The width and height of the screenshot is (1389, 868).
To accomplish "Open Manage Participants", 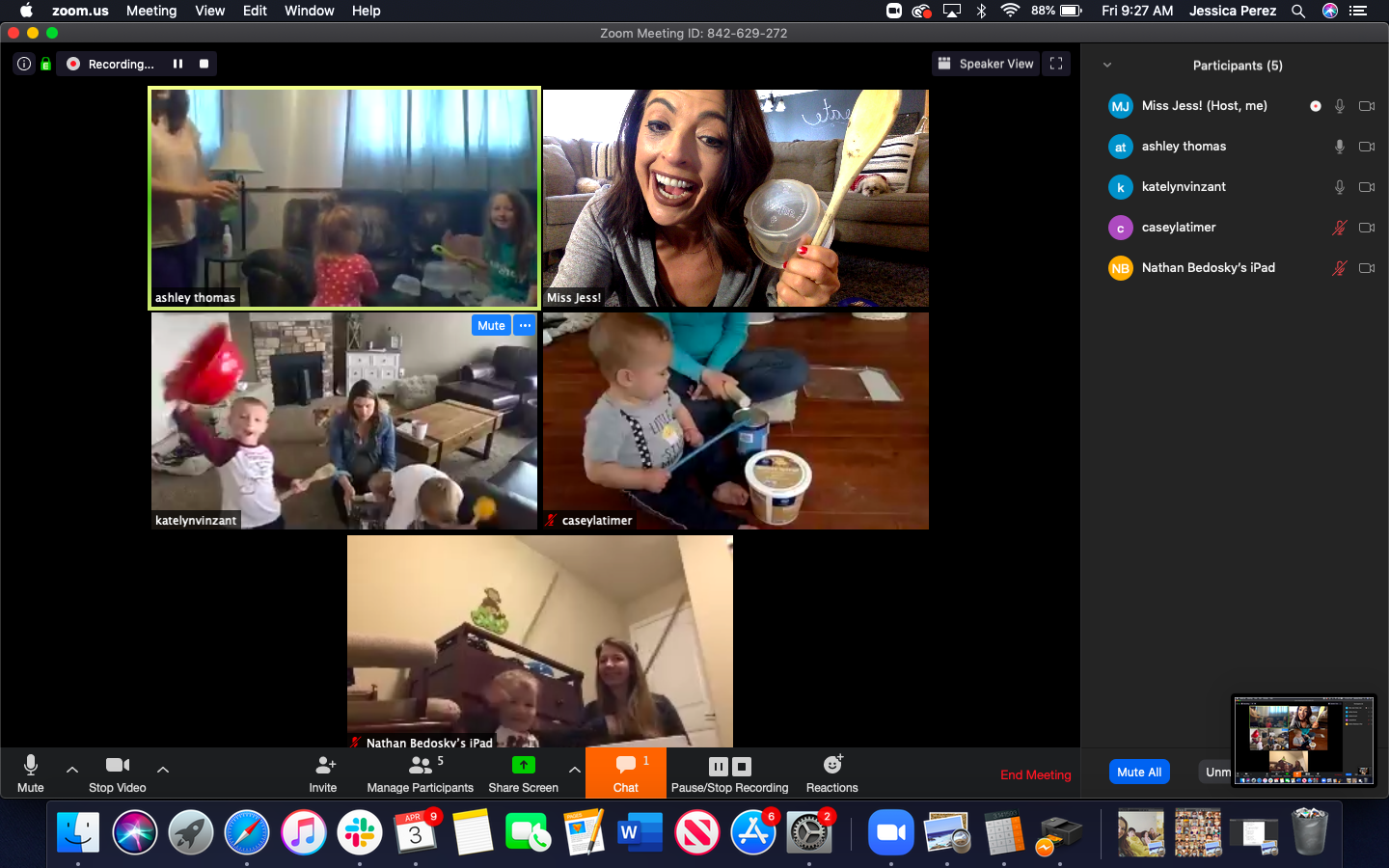I will click(x=421, y=773).
